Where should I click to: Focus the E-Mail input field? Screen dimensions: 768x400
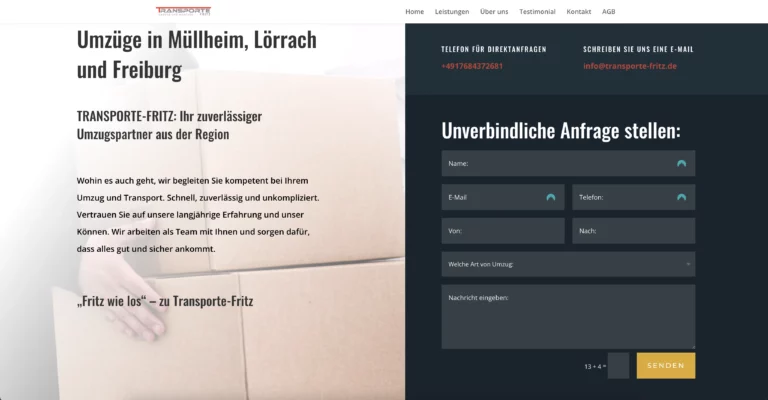click(503, 197)
